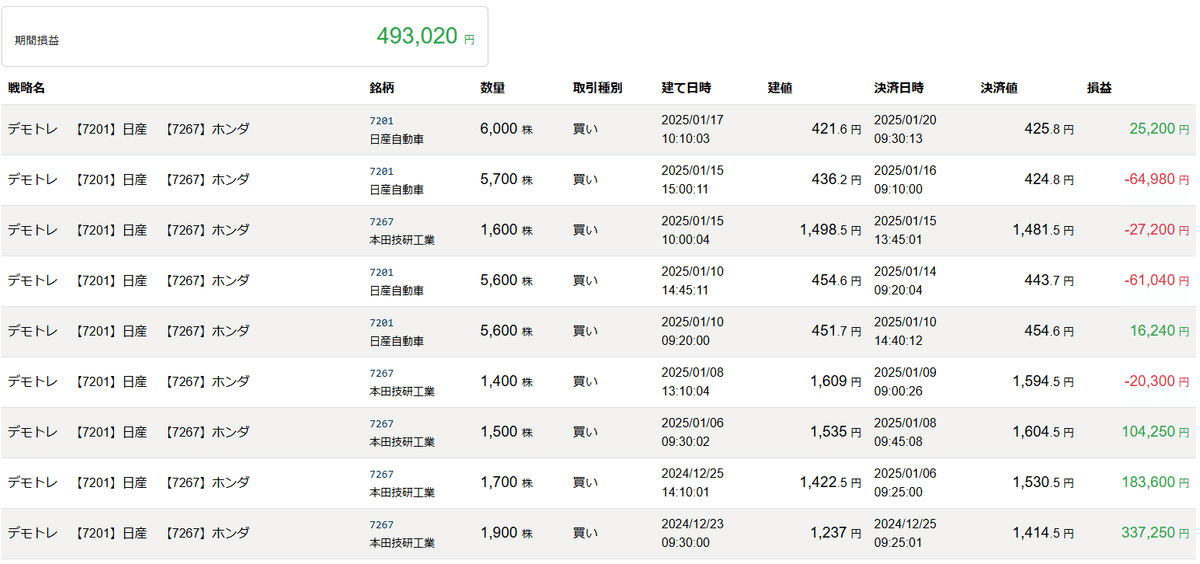The width and height of the screenshot is (1200, 564).
Task: Click the 期間損益 total of 493,020 円
Action: (425, 37)
